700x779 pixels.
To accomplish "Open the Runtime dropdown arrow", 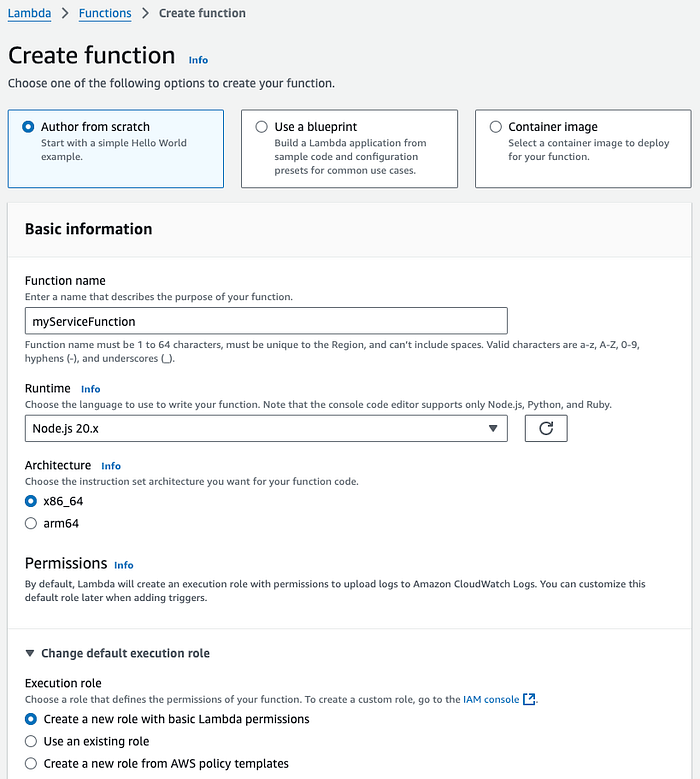I will click(492, 428).
